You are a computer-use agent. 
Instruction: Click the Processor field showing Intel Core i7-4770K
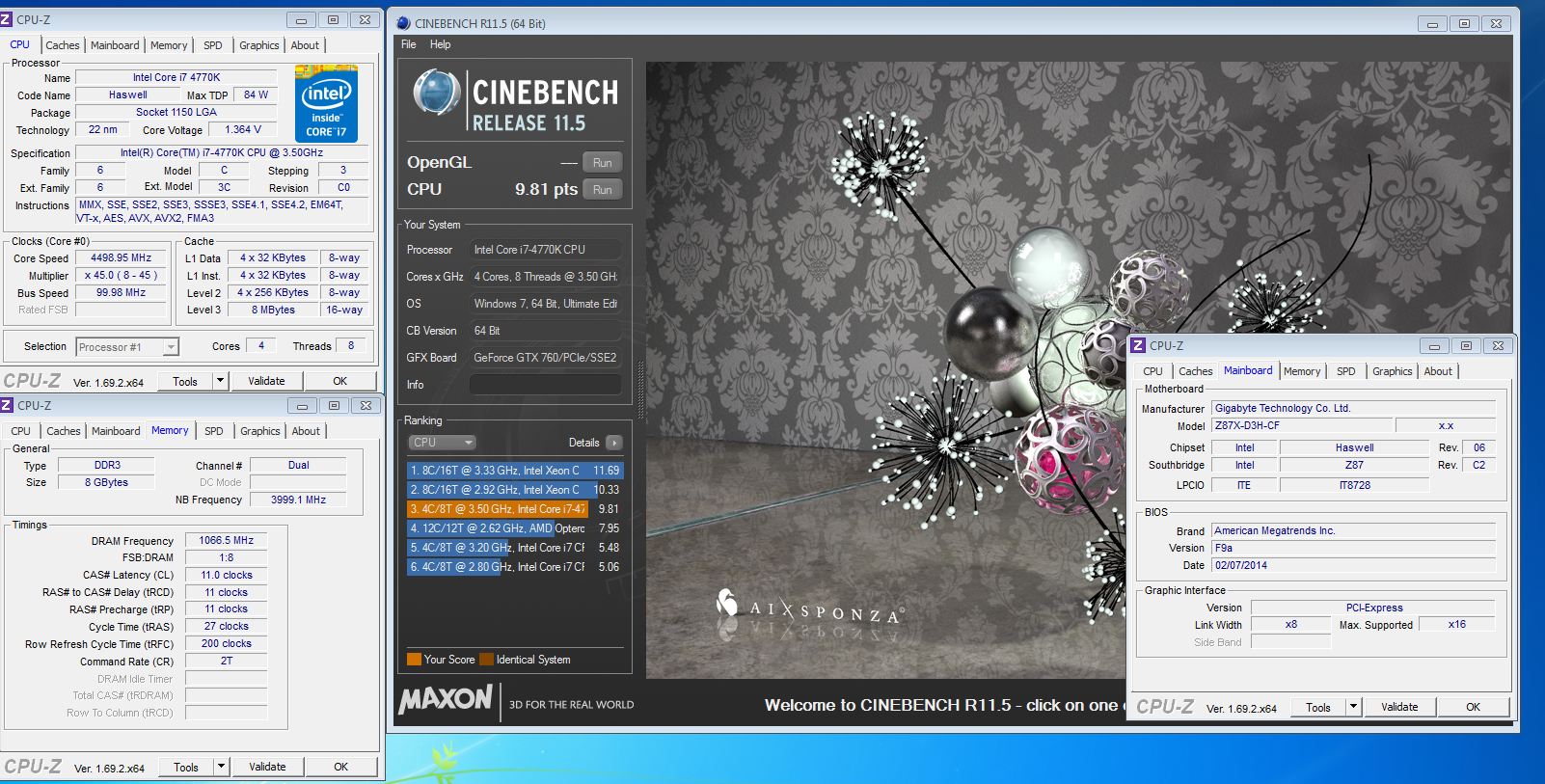click(x=545, y=250)
